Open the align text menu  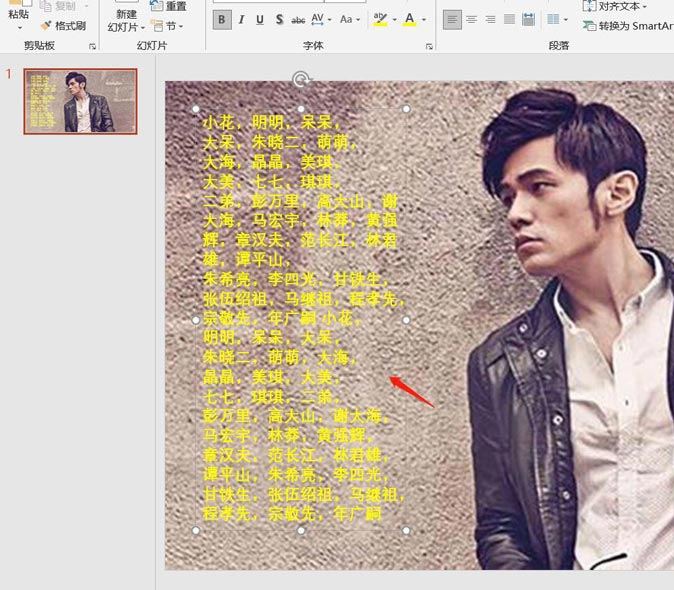coord(616,6)
